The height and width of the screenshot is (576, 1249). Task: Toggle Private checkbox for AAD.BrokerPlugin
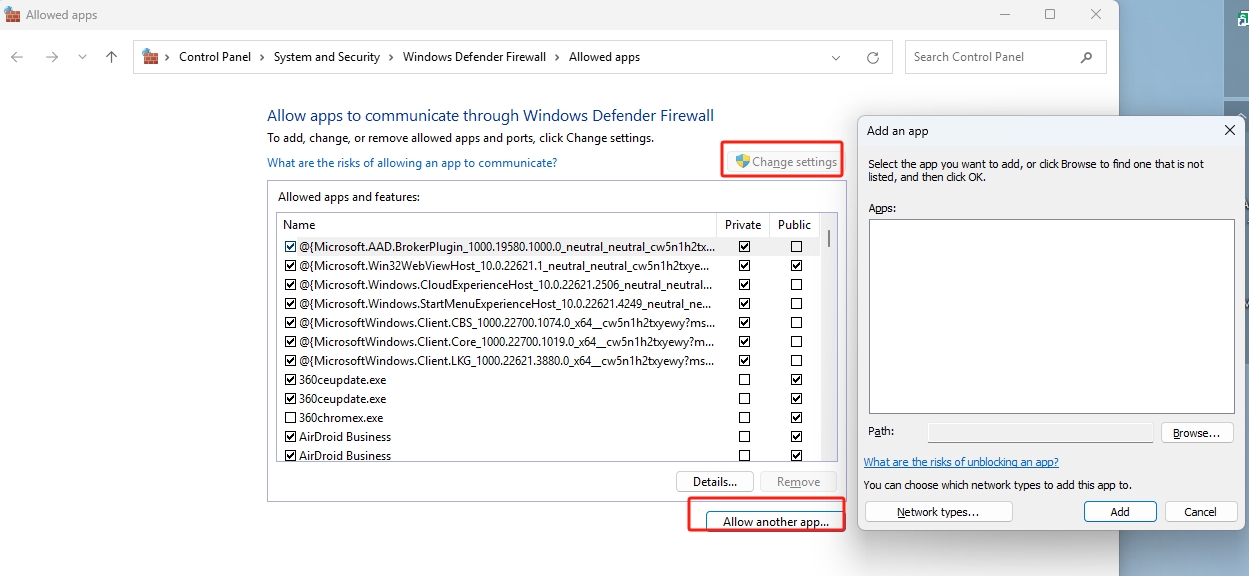[x=744, y=246]
